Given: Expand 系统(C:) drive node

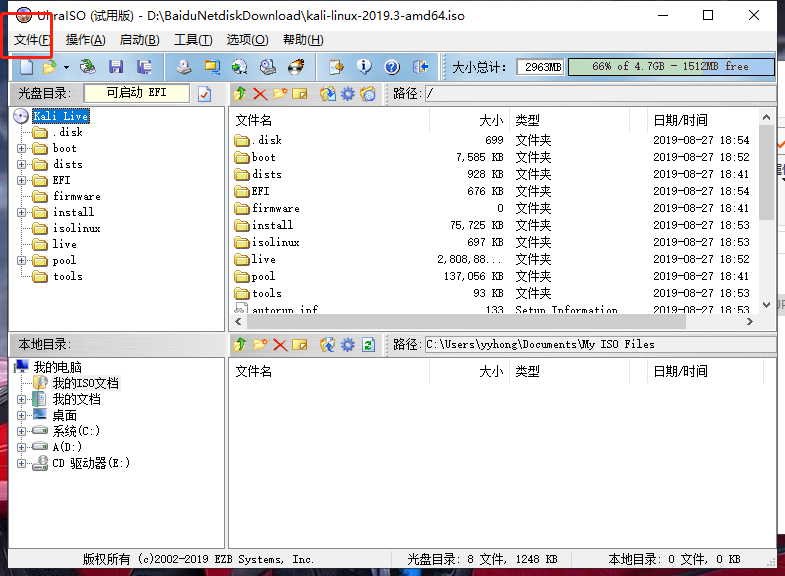Looking at the screenshot, I should click(x=21, y=431).
